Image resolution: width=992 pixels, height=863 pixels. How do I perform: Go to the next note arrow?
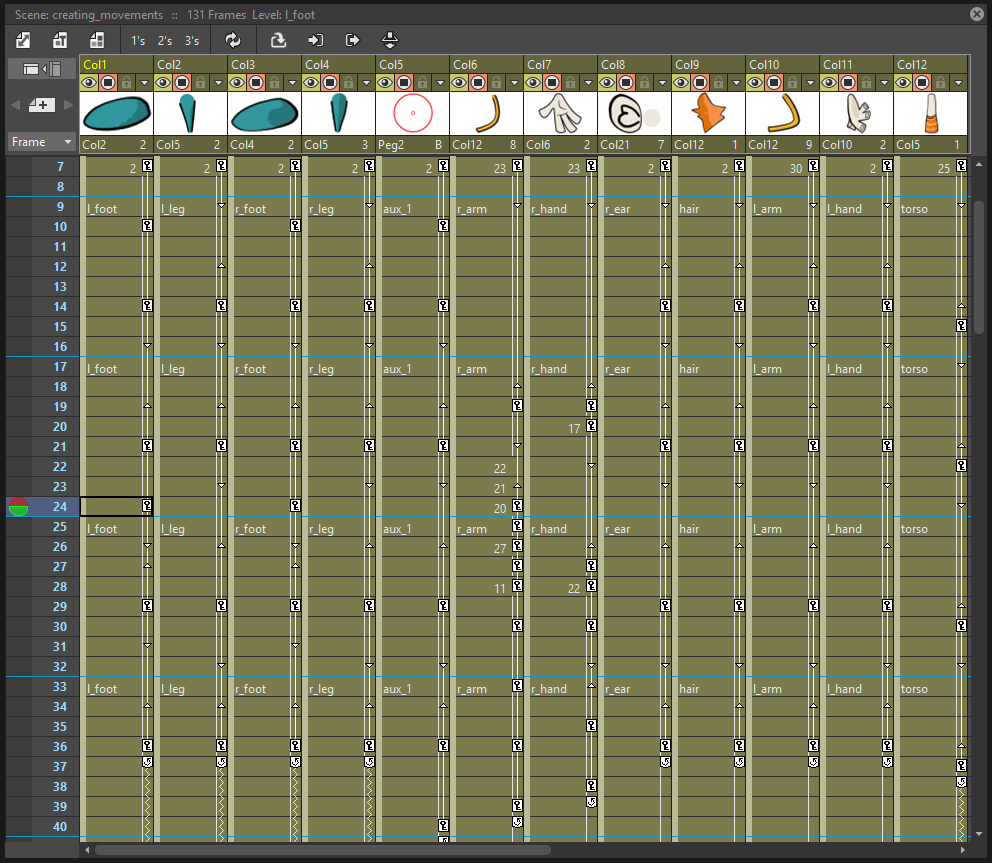click(68, 105)
